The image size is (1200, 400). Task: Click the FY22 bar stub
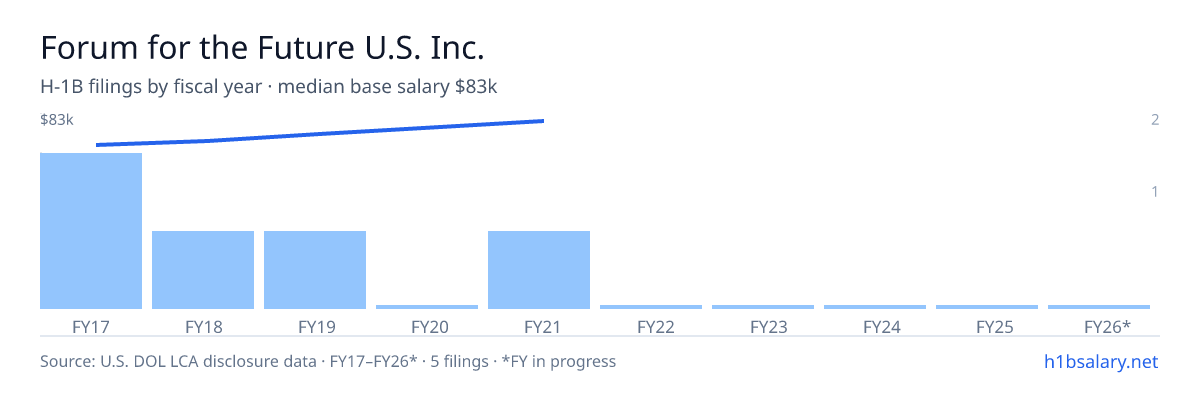click(x=651, y=307)
